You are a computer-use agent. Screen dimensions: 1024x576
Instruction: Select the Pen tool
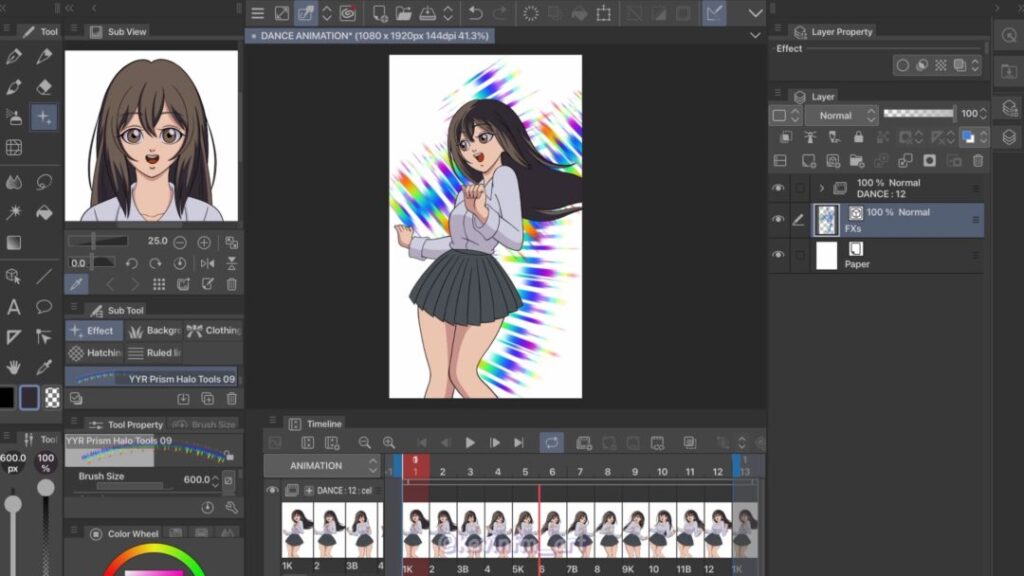pyautogui.click(x=14, y=57)
